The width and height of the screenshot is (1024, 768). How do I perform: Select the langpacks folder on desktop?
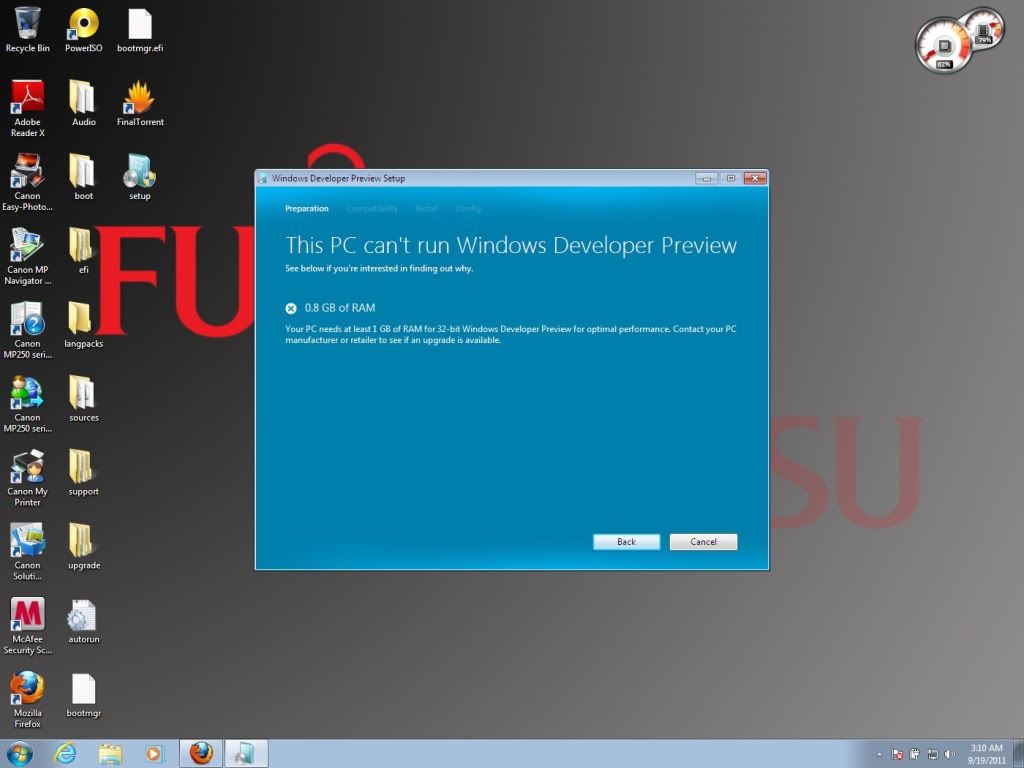[84, 325]
